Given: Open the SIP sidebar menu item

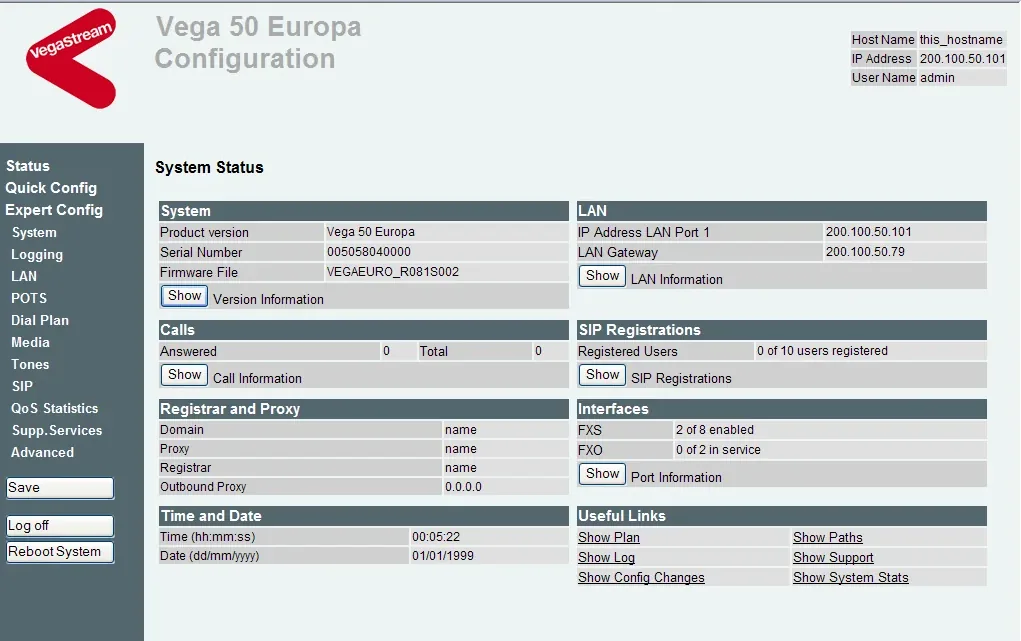Looking at the screenshot, I should 22,386.
